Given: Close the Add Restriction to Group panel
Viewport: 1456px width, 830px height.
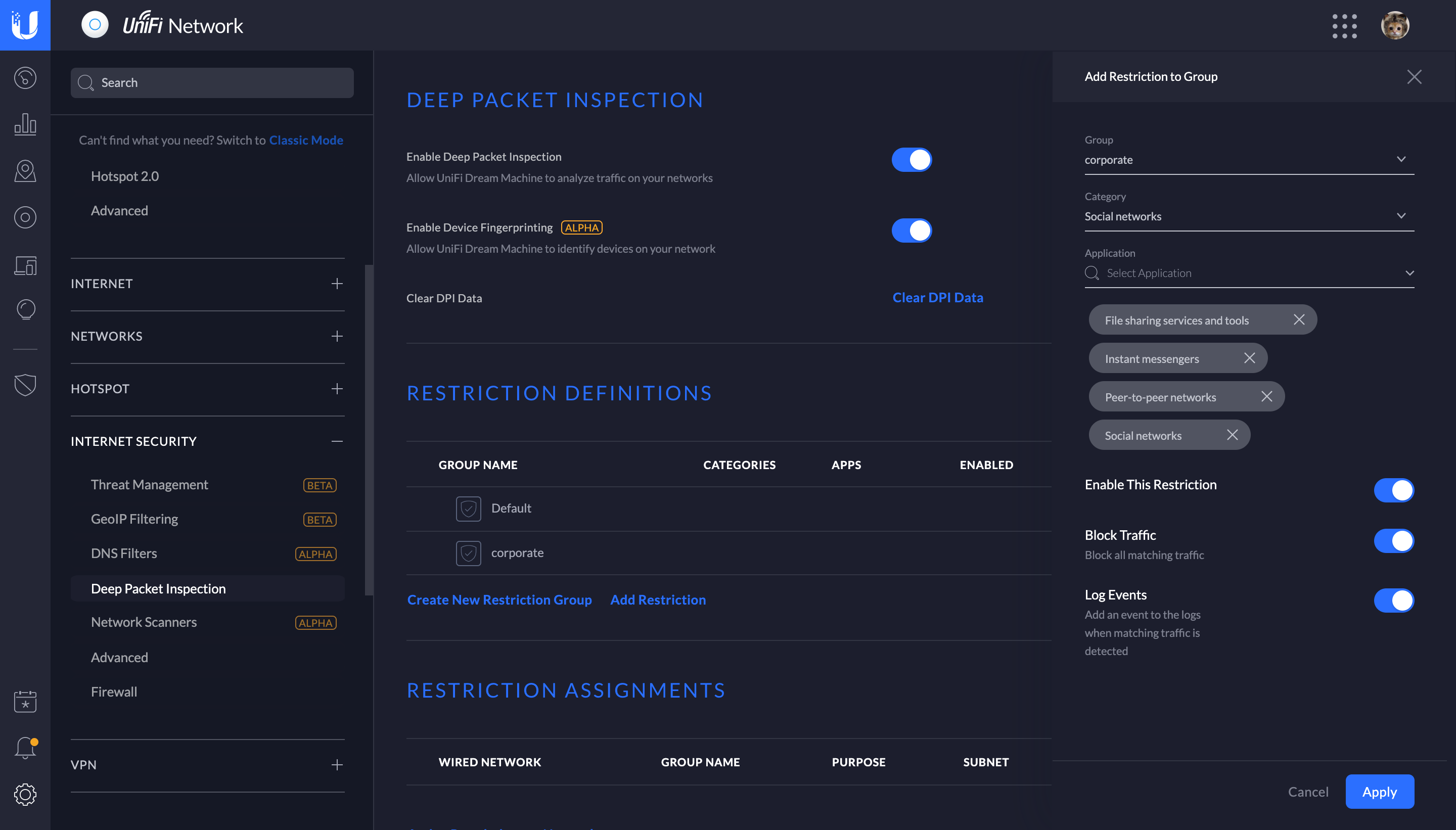Looking at the screenshot, I should point(1414,76).
